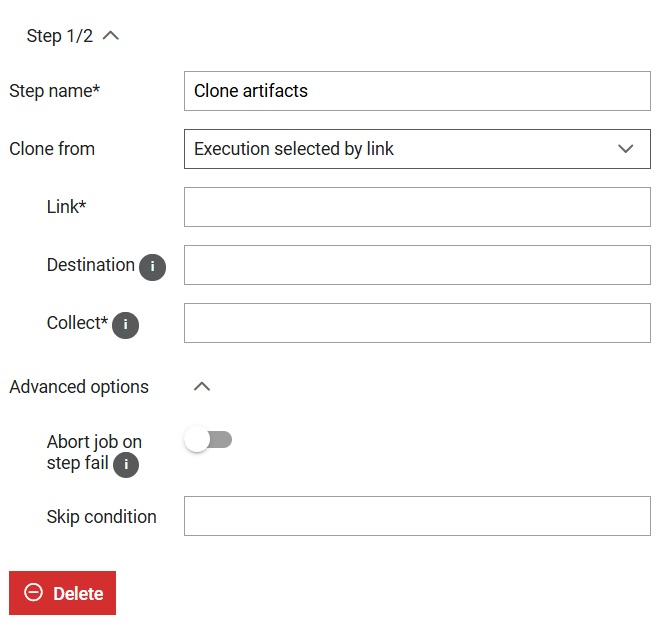The width and height of the screenshot is (658, 625).
Task: Click the Skip condition label
Action: (102, 517)
